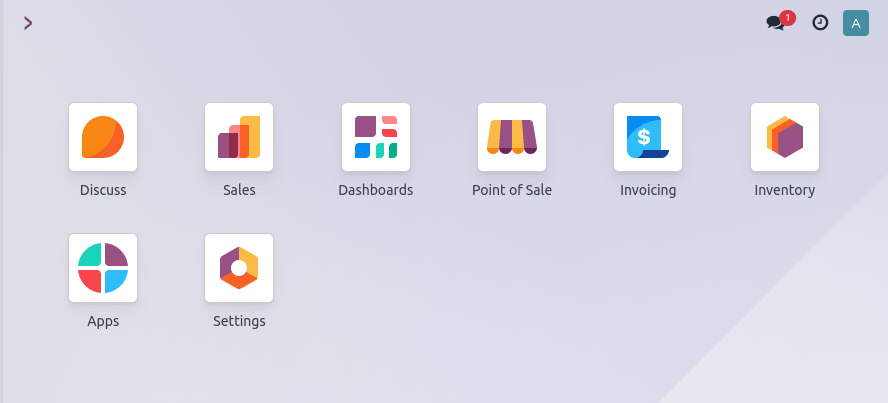Select the Invoicing text label
This screenshot has width=888, height=403.
point(648,190)
